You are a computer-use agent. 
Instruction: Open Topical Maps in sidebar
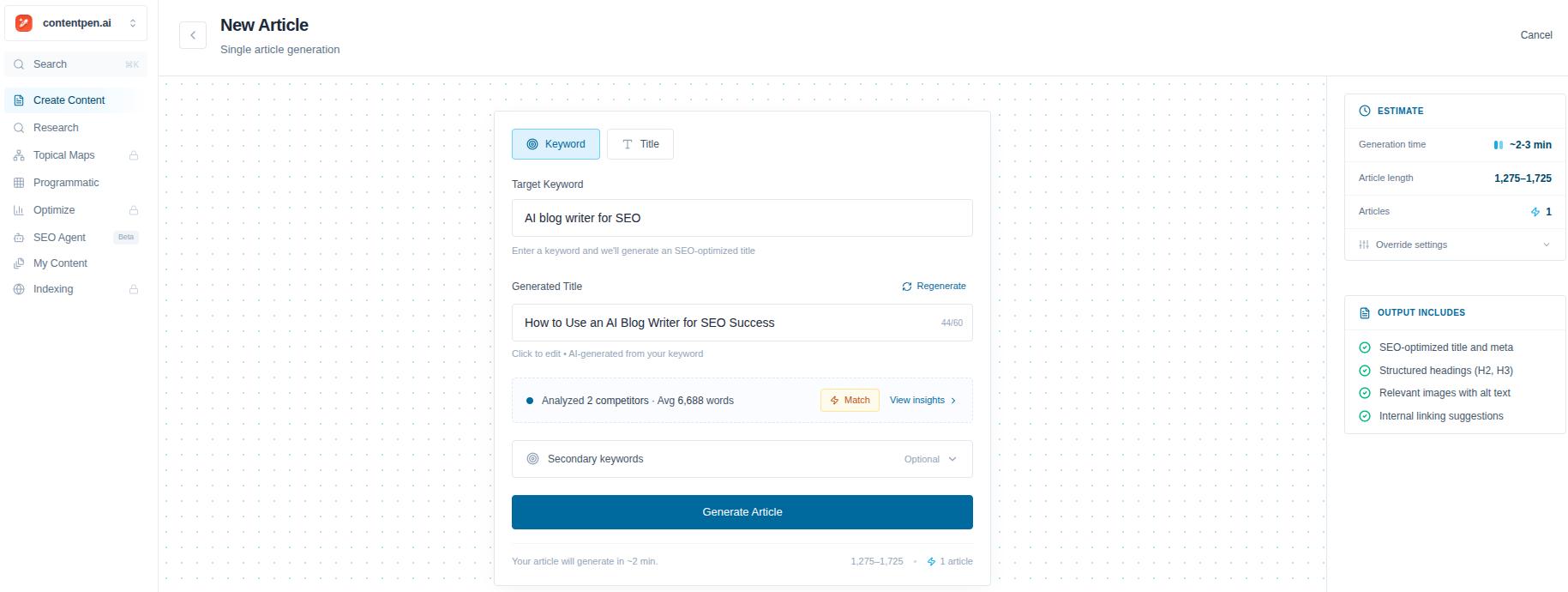(x=75, y=155)
